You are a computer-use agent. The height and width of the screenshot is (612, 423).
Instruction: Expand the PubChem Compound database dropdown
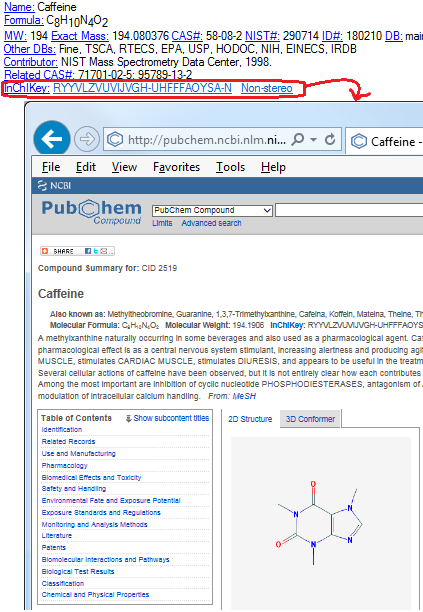[212, 210]
